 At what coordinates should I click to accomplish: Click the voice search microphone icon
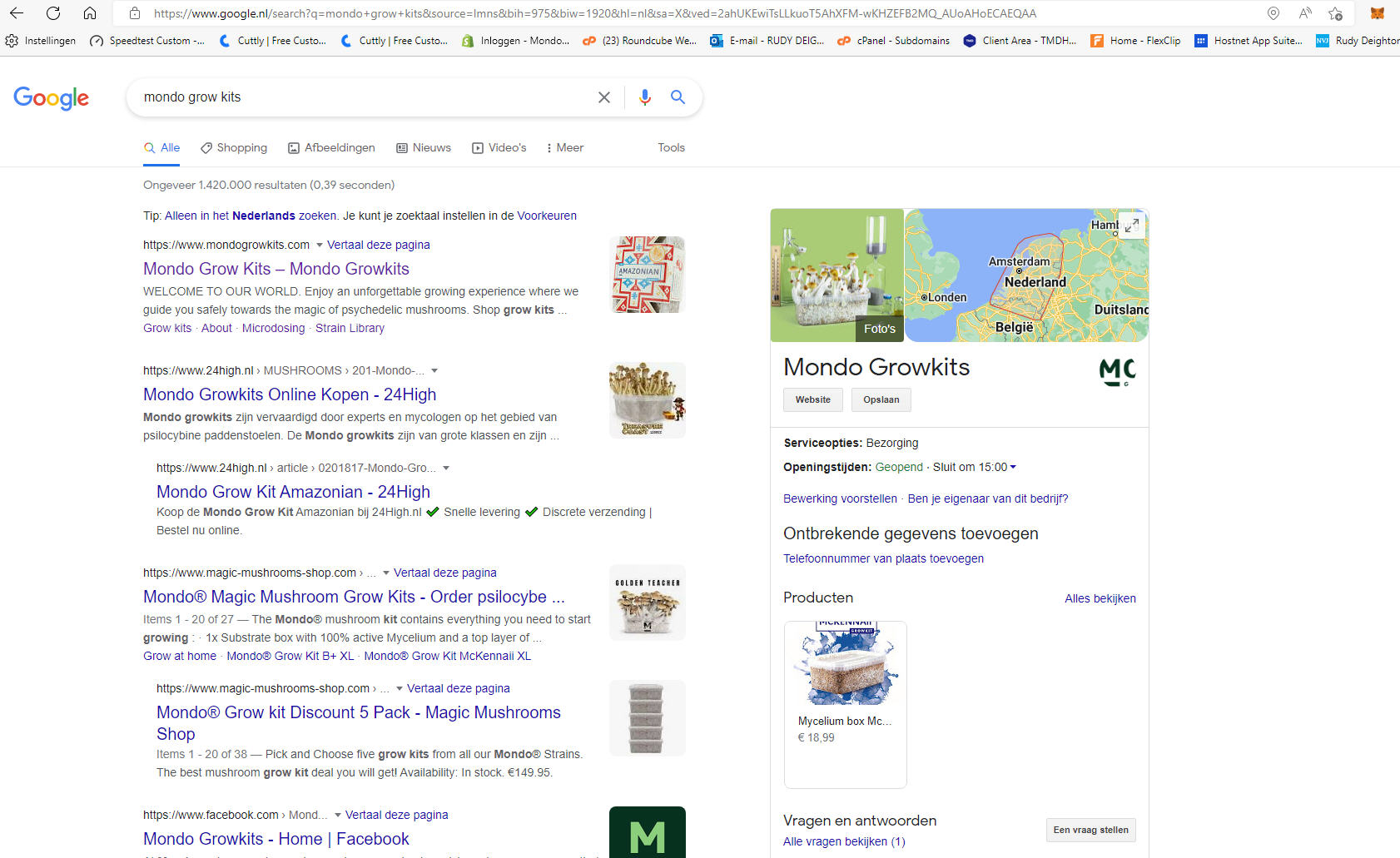pyautogui.click(x=644, y=97)
